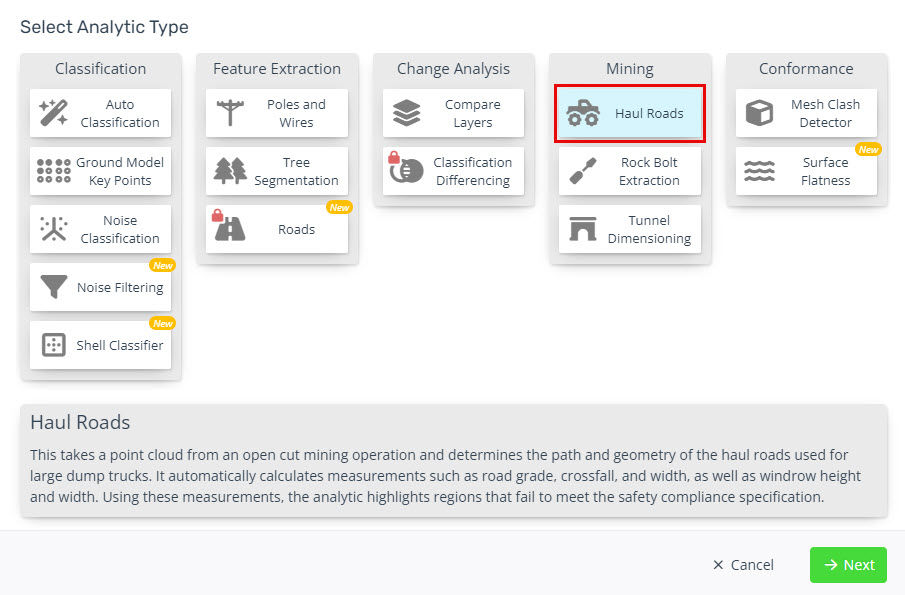
Task: Open the Shell Classifier tool
Action: (100, 345)
